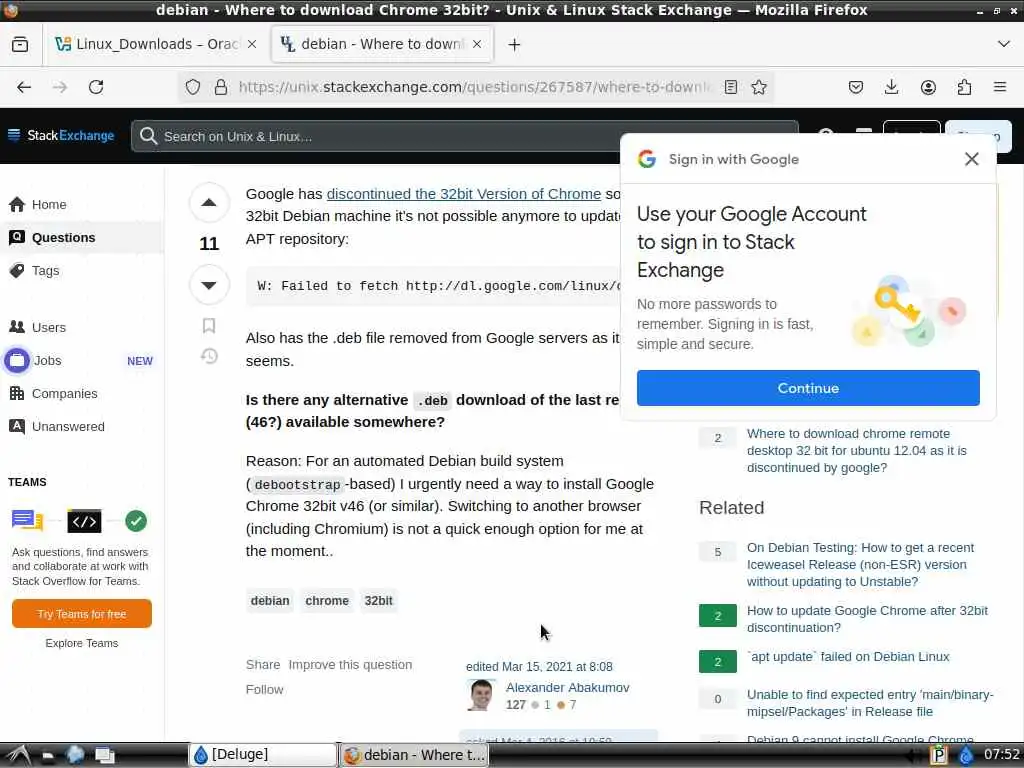Click the Search on Unix & Linux field
Screen dimensions: 1024x768
[x=464, y=136]
